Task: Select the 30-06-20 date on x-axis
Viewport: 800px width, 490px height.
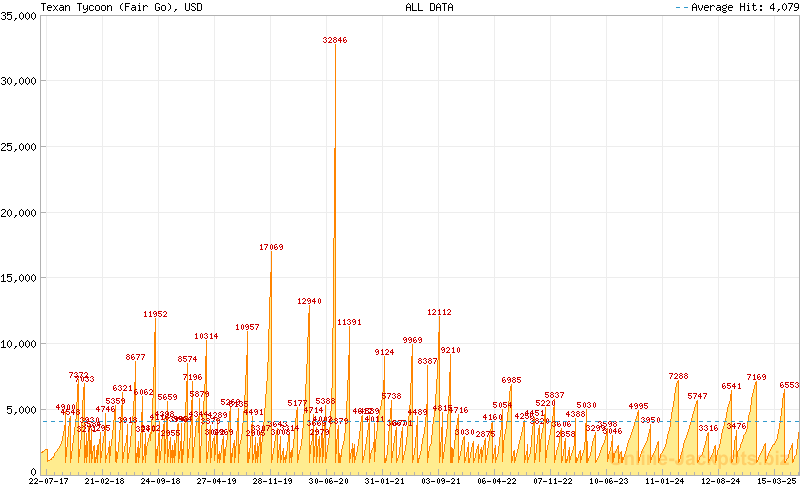Action: (x=328, y=481)
